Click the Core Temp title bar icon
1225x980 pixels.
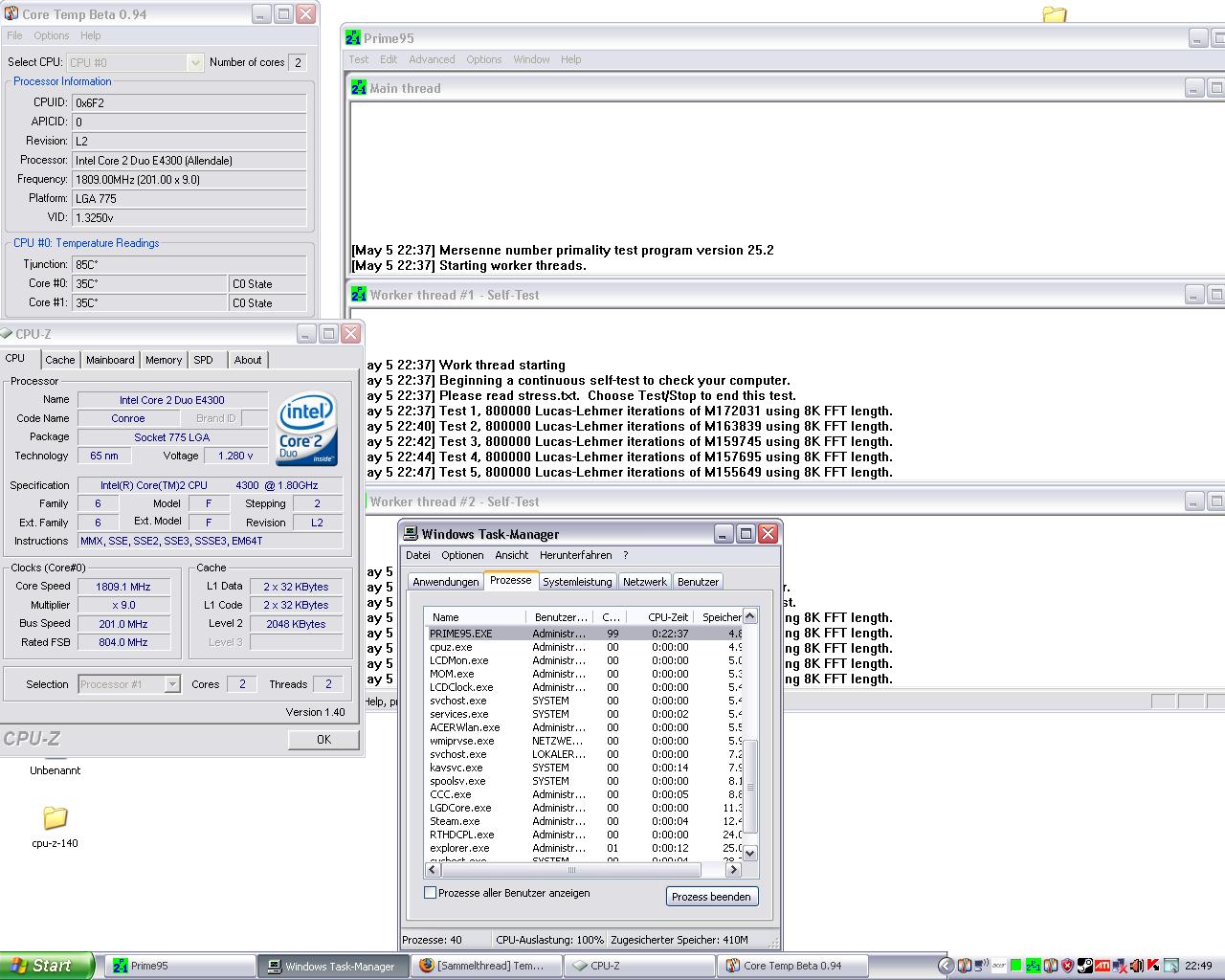pyautogui.click(x=11, y=13)
